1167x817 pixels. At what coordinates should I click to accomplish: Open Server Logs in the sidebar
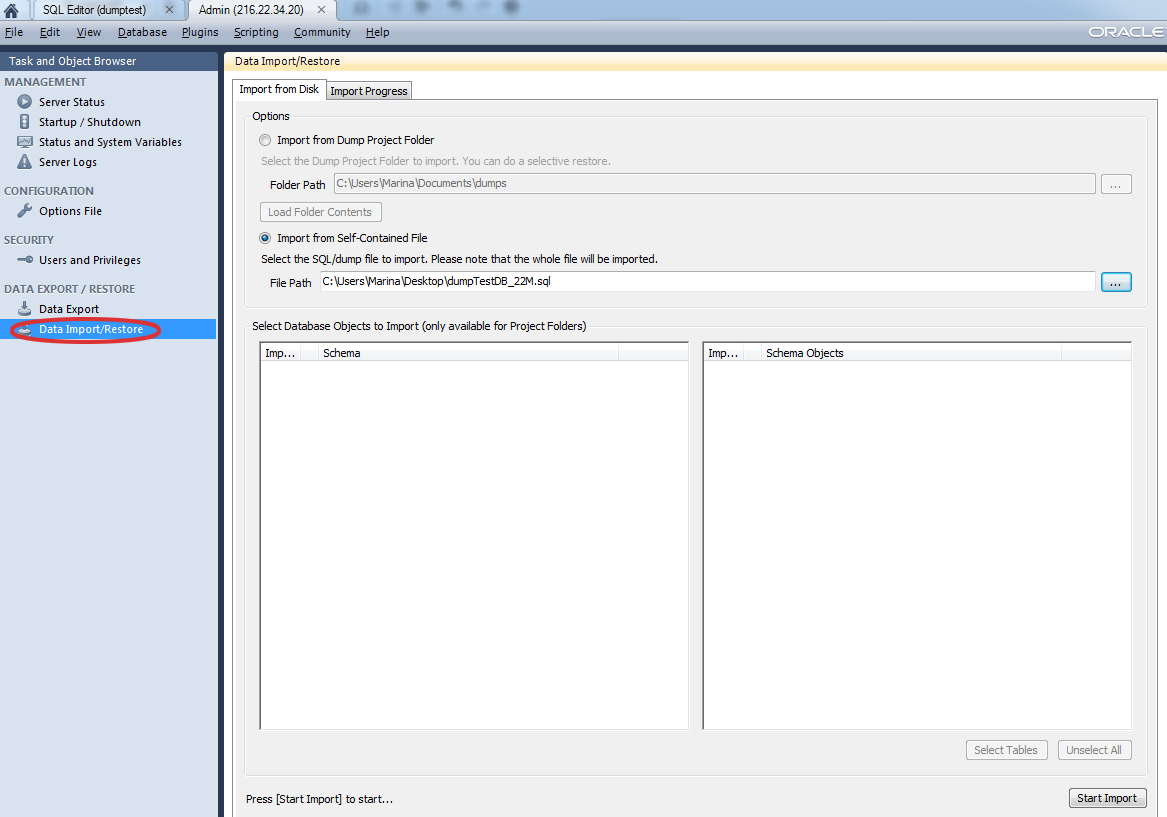coord(68,162)
